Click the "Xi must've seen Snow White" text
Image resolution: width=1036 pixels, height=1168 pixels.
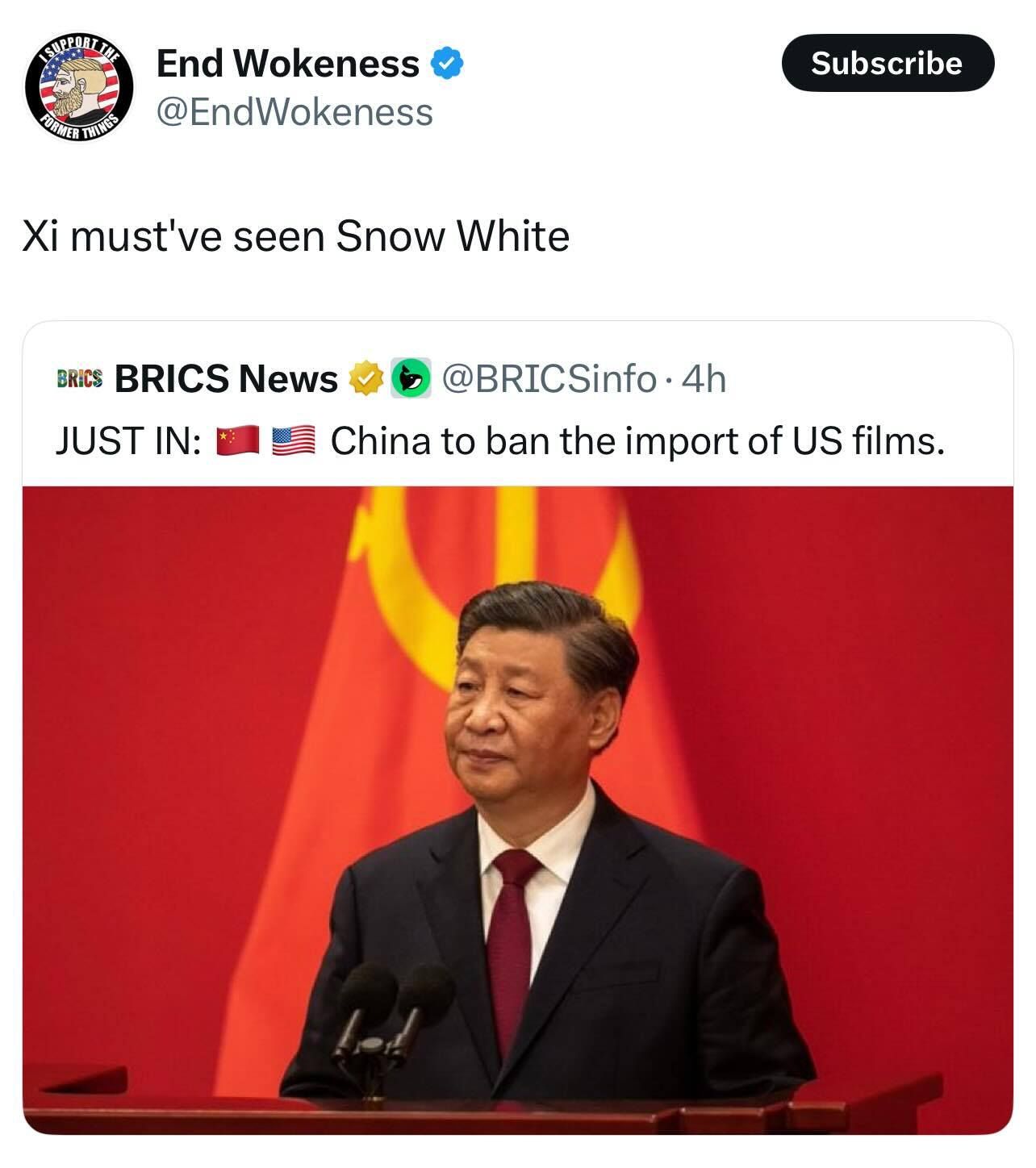point(295,236)
